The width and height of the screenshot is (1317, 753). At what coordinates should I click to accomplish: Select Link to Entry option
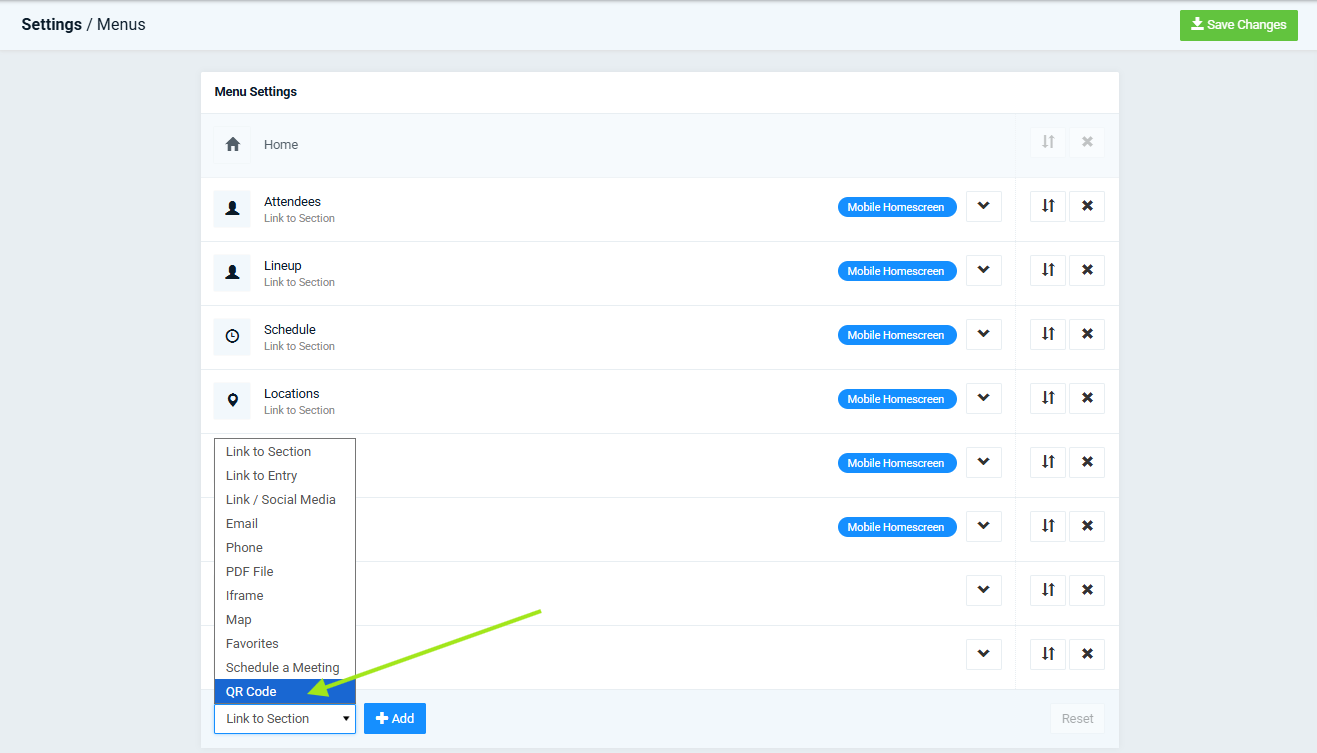tap(285, 476)
